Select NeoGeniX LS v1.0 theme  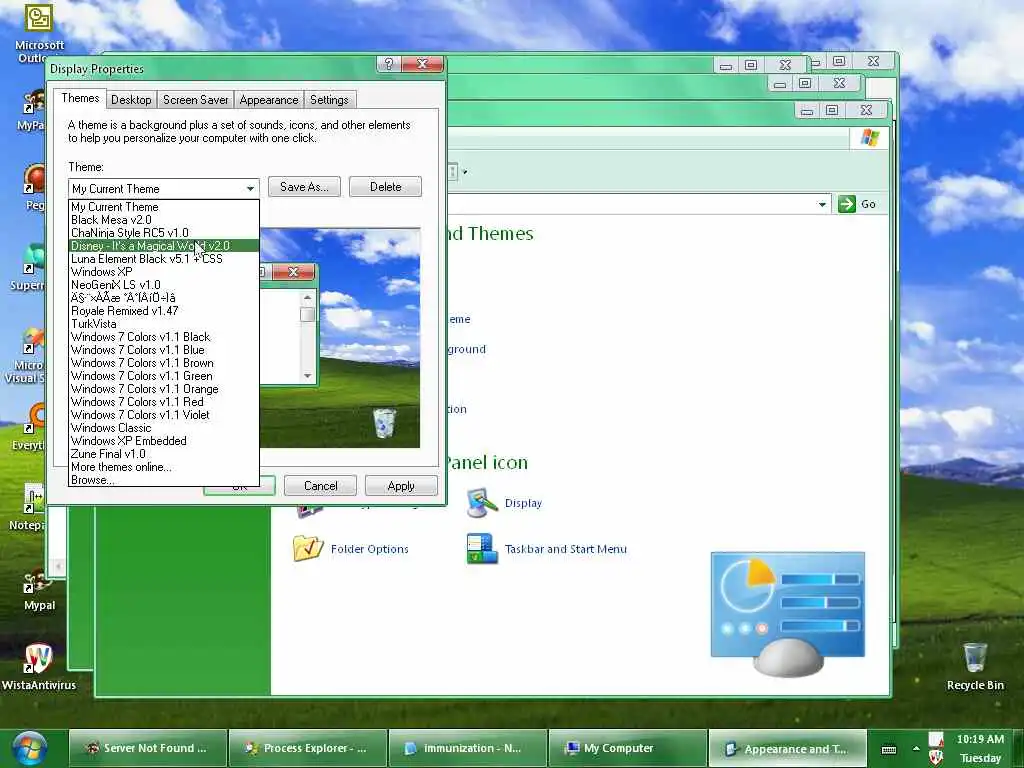[x=163, y=285]
